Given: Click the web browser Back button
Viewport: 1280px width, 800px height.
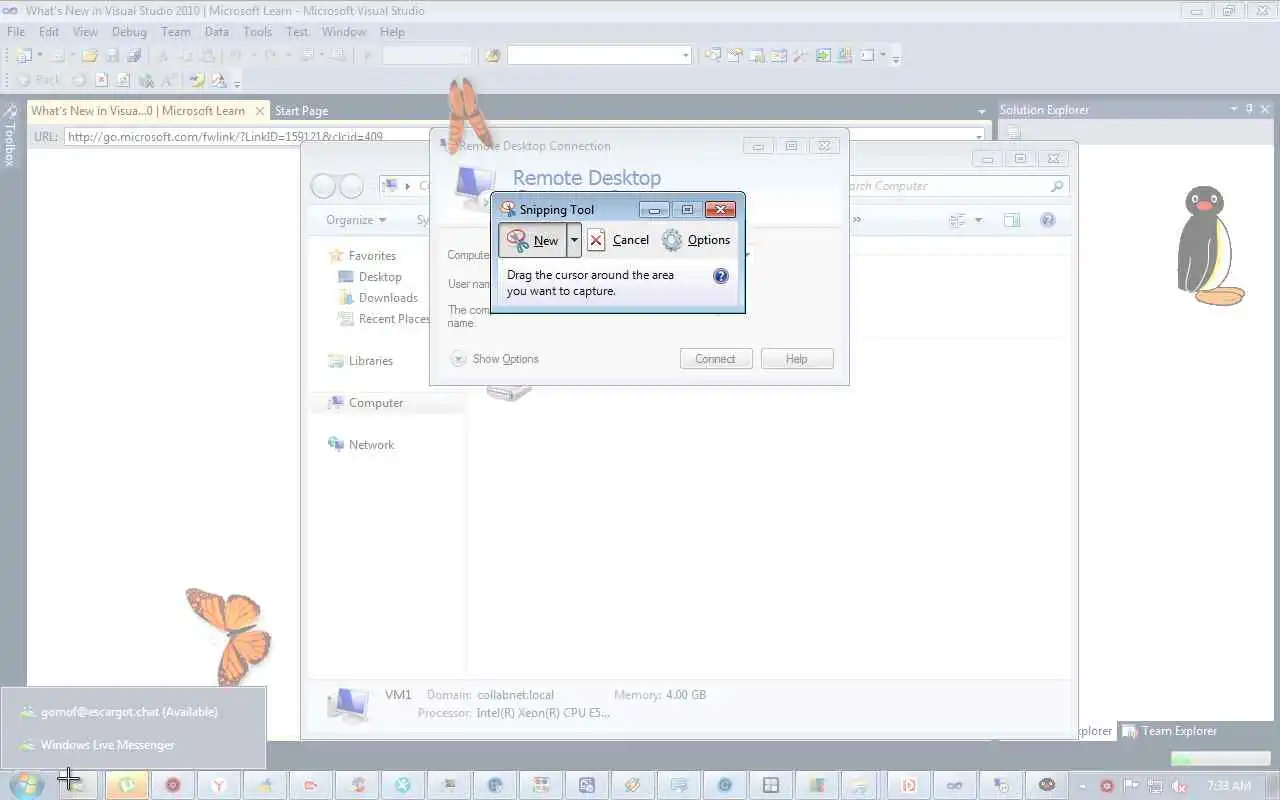Looking at the screenshot, I should (x=37, y=80).
